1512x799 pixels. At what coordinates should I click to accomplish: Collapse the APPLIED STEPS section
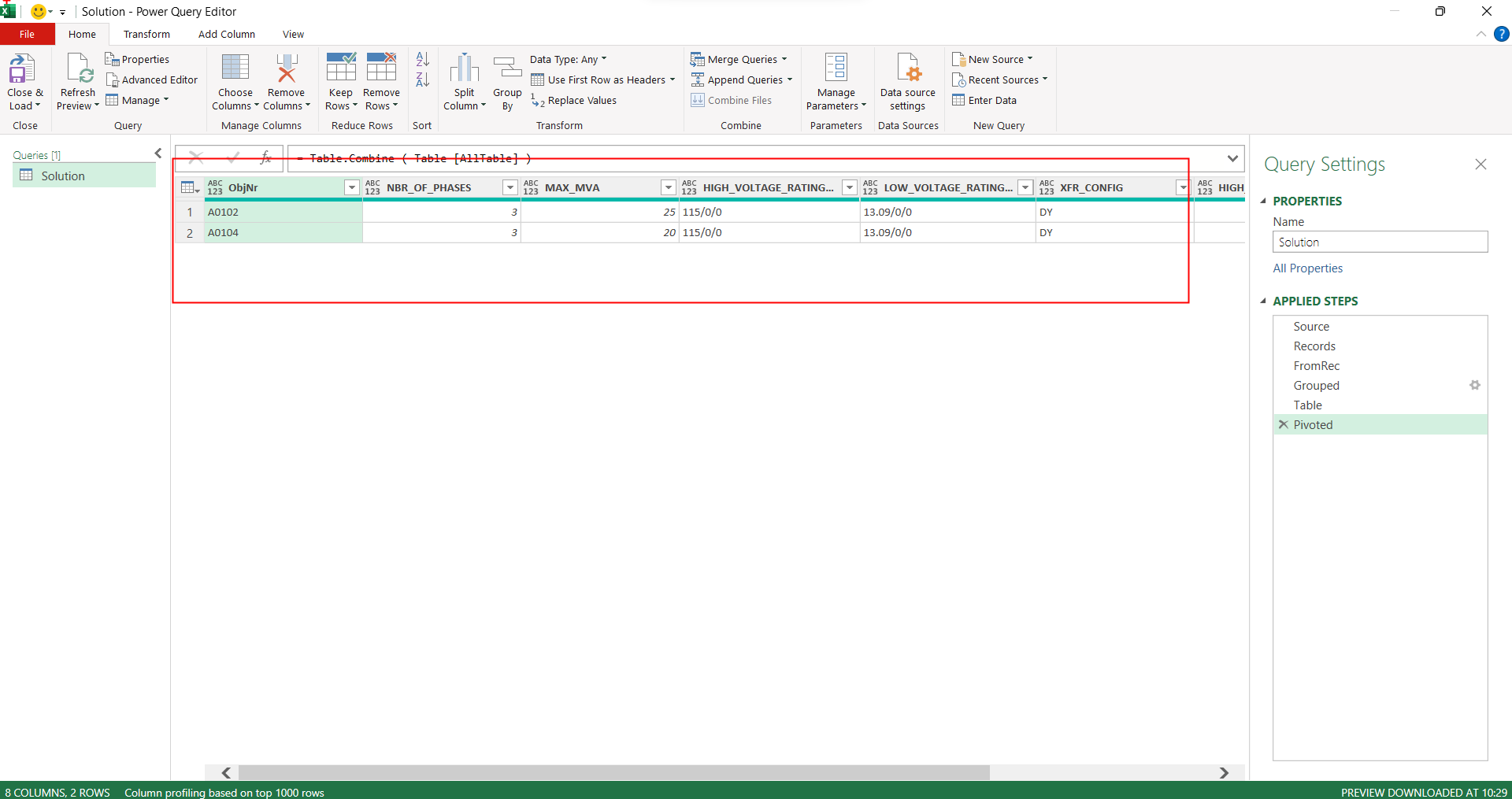[1263, 301]
